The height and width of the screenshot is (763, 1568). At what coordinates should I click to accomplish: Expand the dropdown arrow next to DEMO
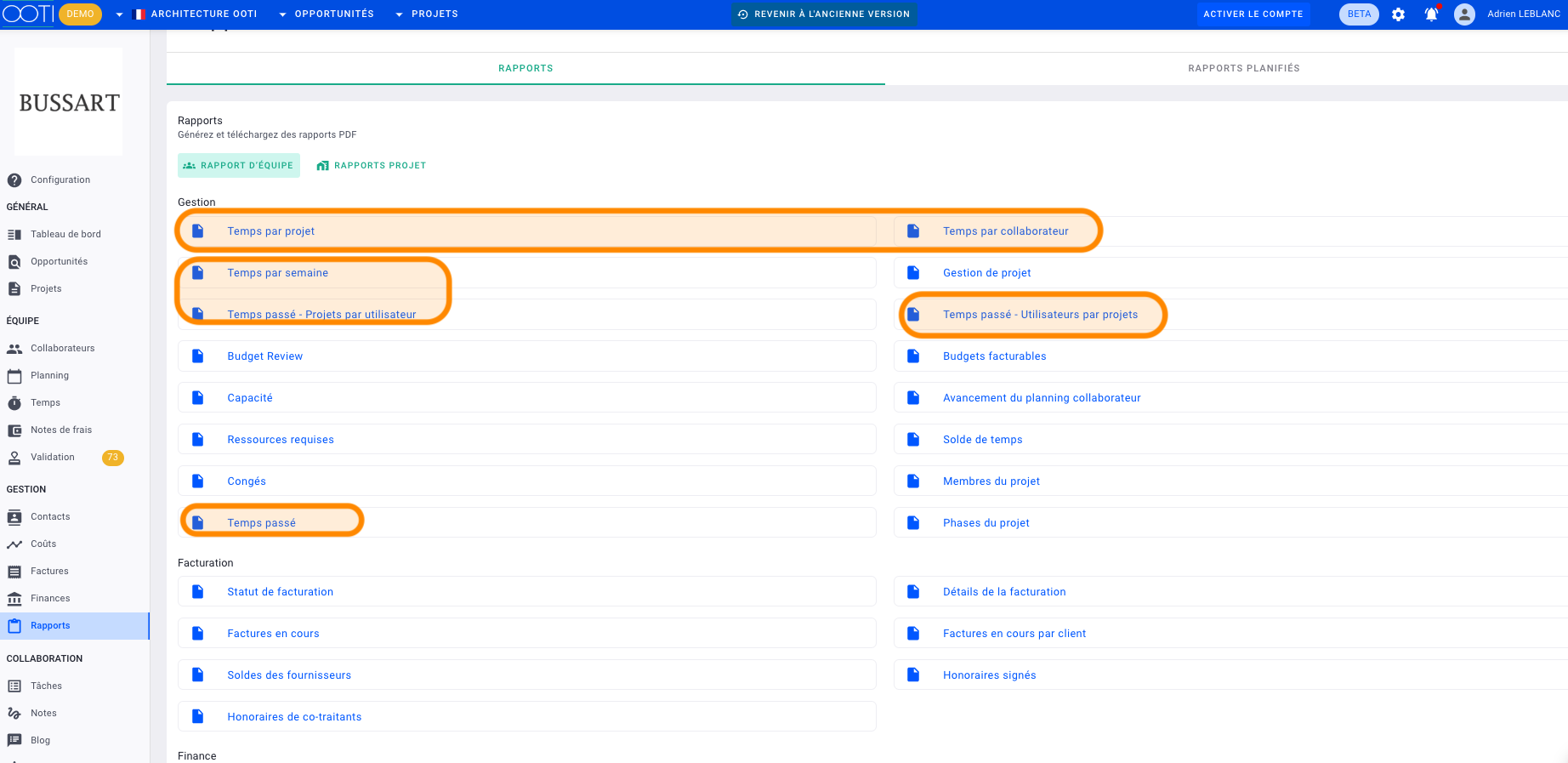(119, 14)
